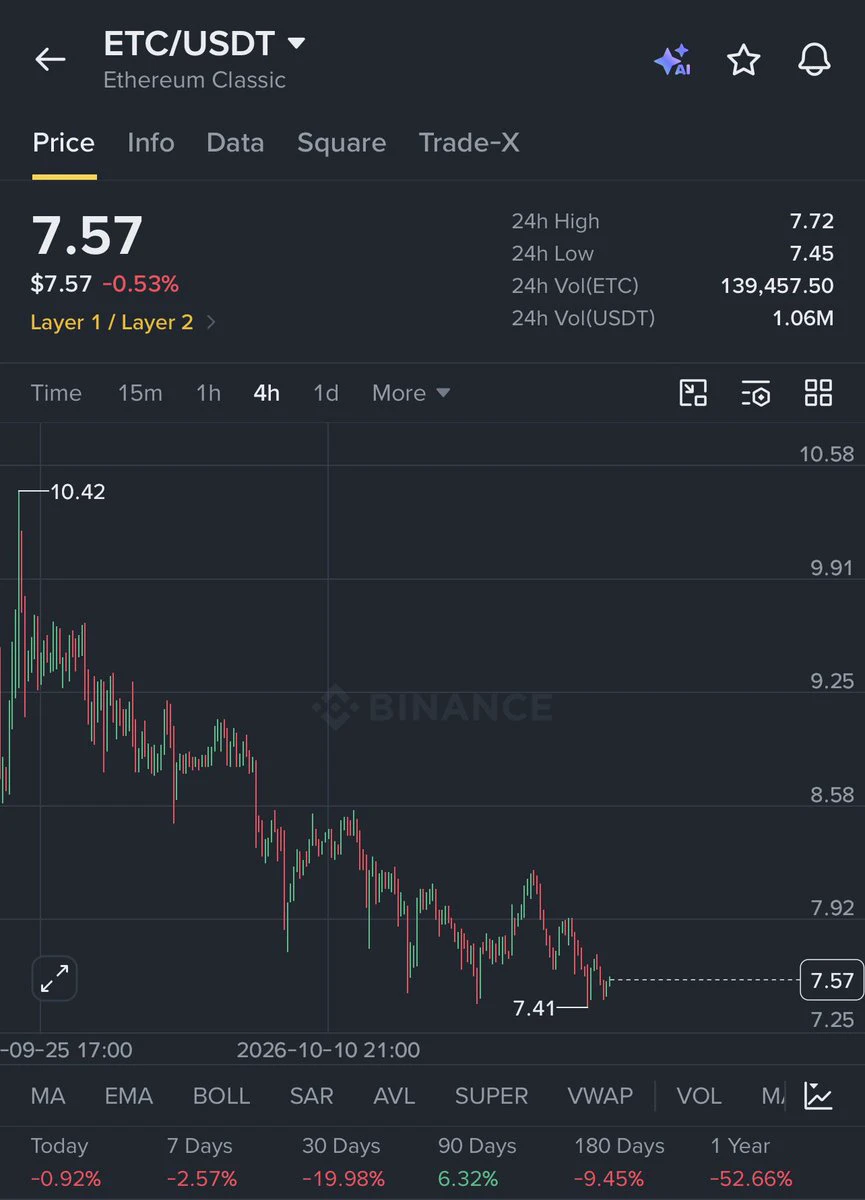Viewport: 865px width, 1200px height.
Task: Open Layer 1 / Layer 2 category
Action: coord(123,322)
